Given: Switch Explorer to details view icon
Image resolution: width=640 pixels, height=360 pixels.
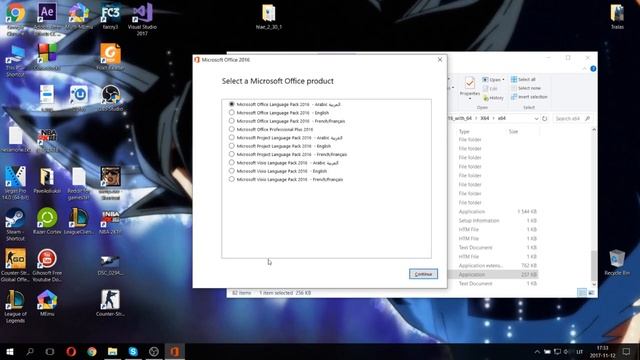Looking at the screenshot, I should 582,293.
